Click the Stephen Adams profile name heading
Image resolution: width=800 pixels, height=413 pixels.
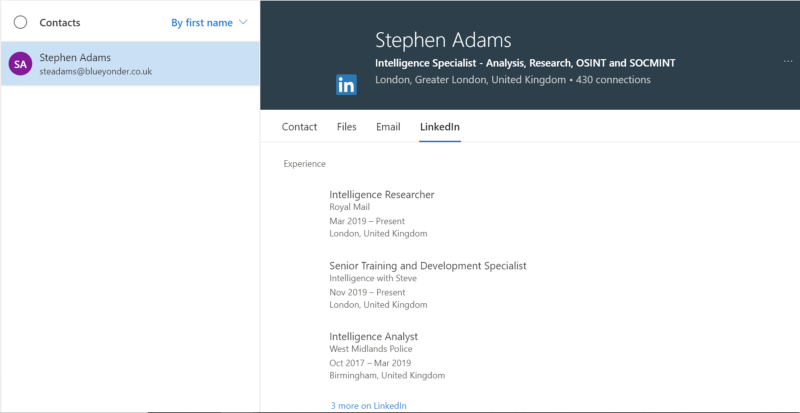443,40
